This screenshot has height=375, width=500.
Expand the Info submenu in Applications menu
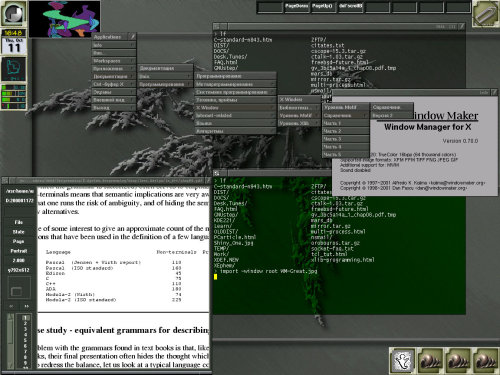114,45
